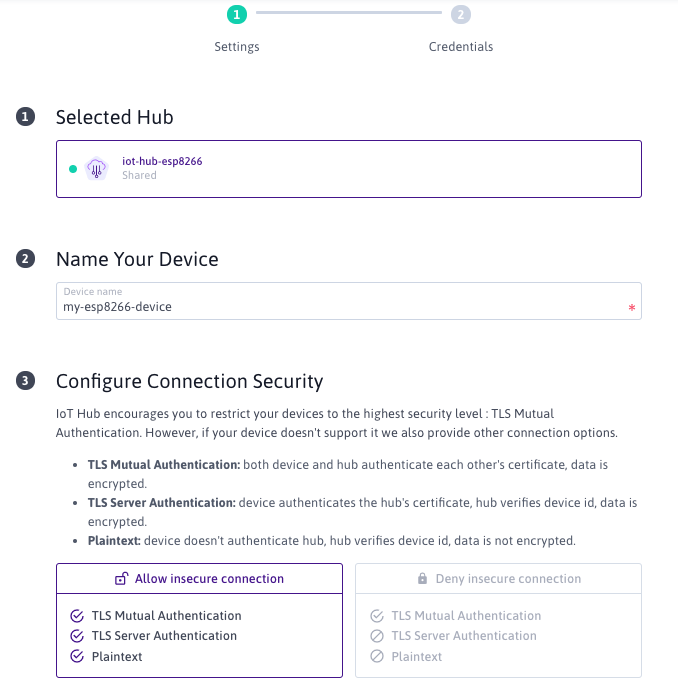Click the open padlock icon on Allow insecure

[x=121, y=579]
